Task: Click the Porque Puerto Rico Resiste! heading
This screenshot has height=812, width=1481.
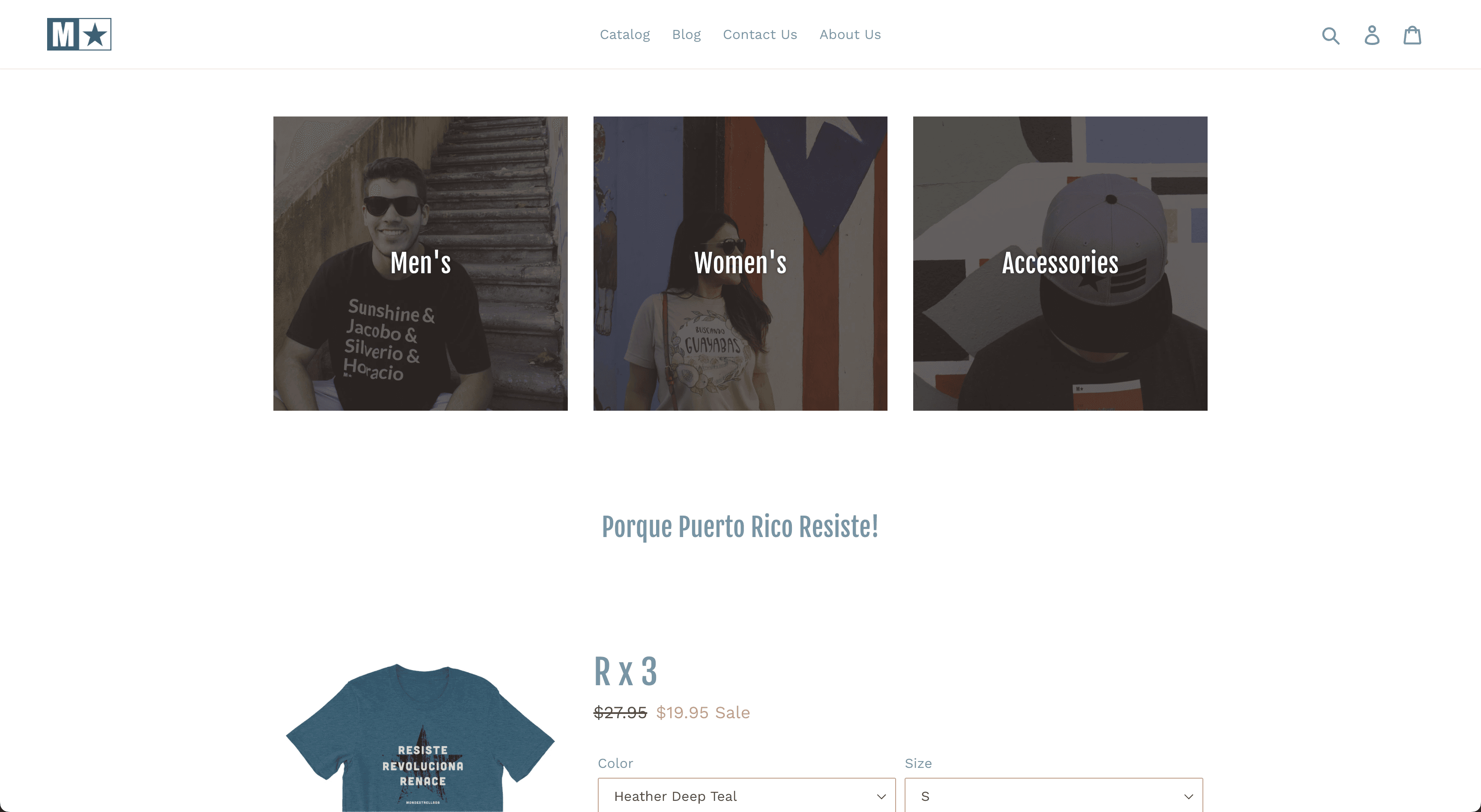Action: point(740,527)
